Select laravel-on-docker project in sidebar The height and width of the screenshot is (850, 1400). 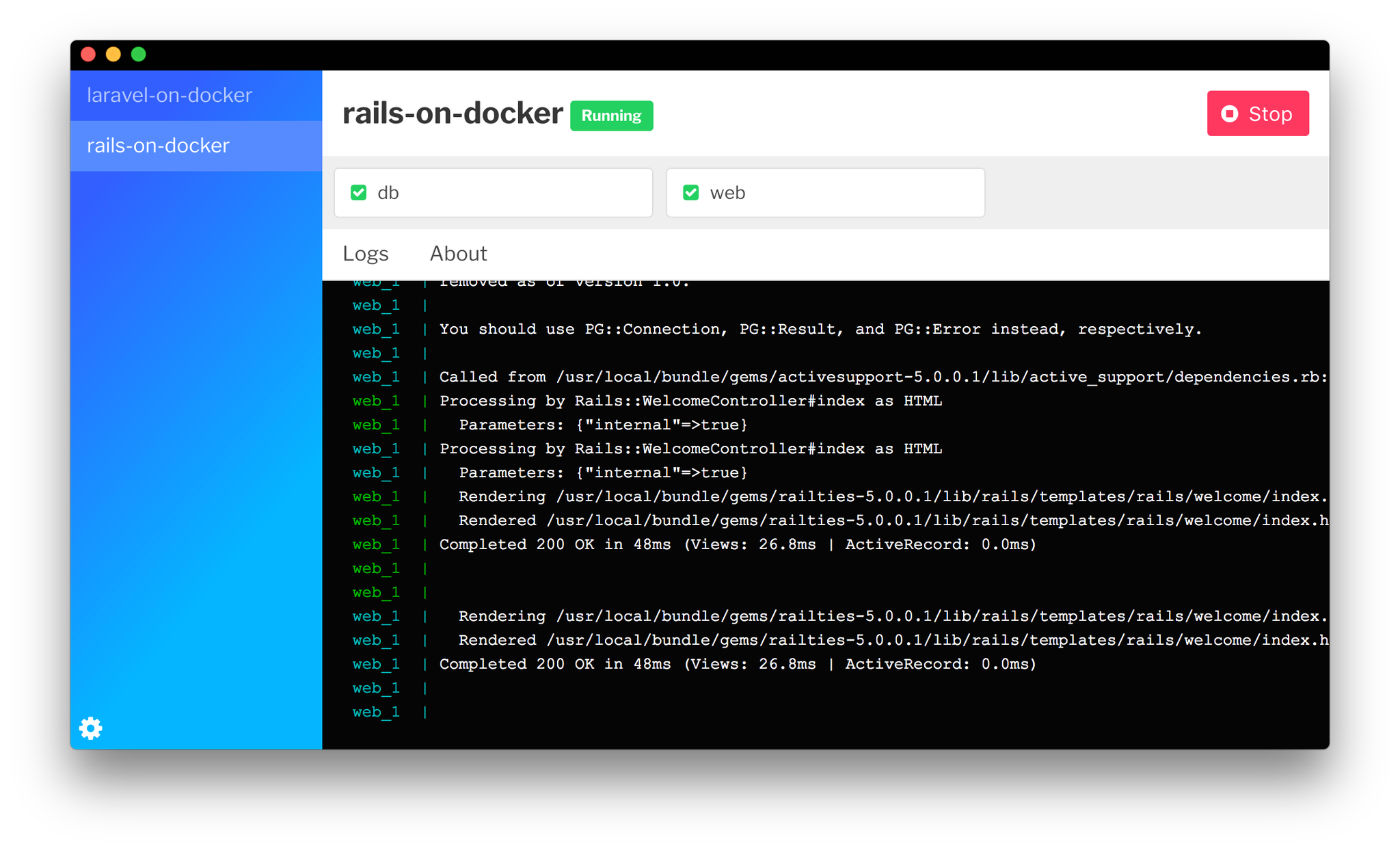[196, 95]
